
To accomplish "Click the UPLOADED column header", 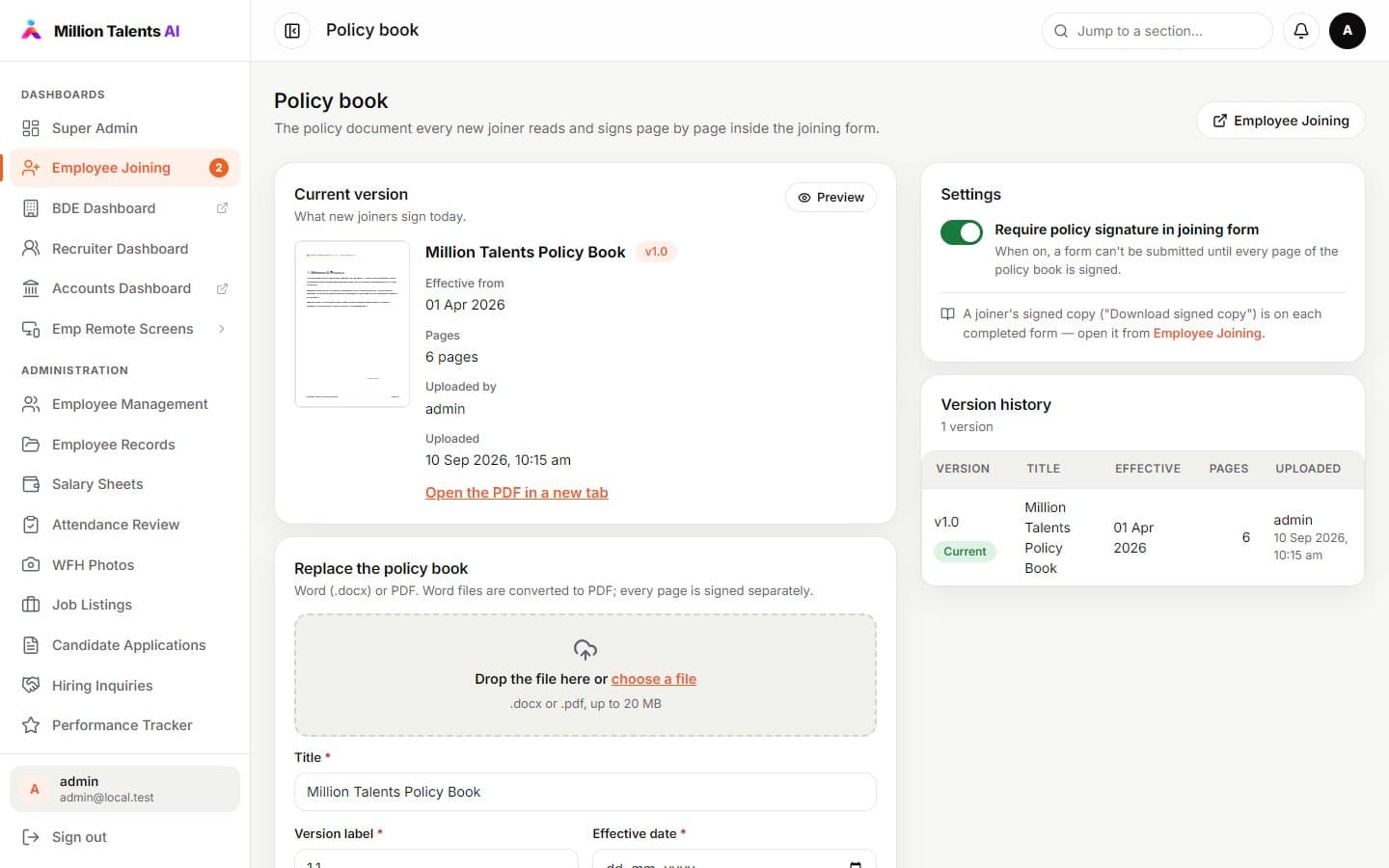I will (x=1308, y=469).
